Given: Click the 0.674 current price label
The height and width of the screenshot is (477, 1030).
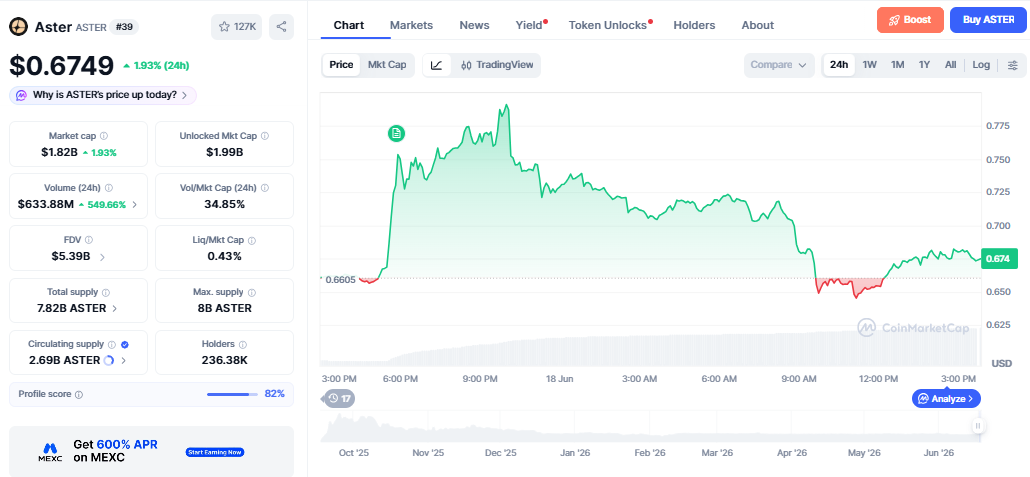Looking at the screenshot, I should pos(998,258).
